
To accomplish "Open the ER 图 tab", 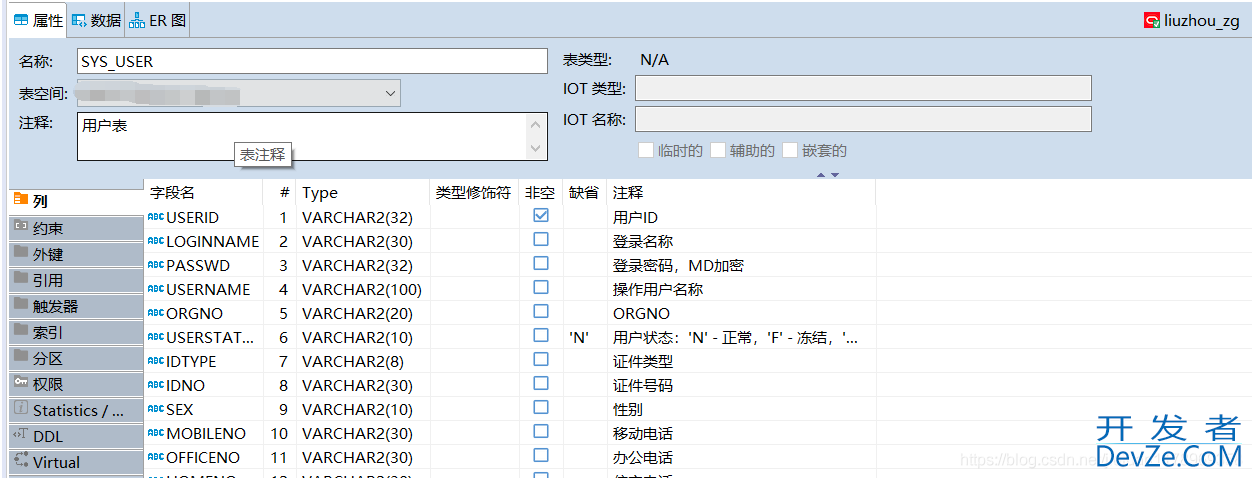I will (x=158, y=20).
